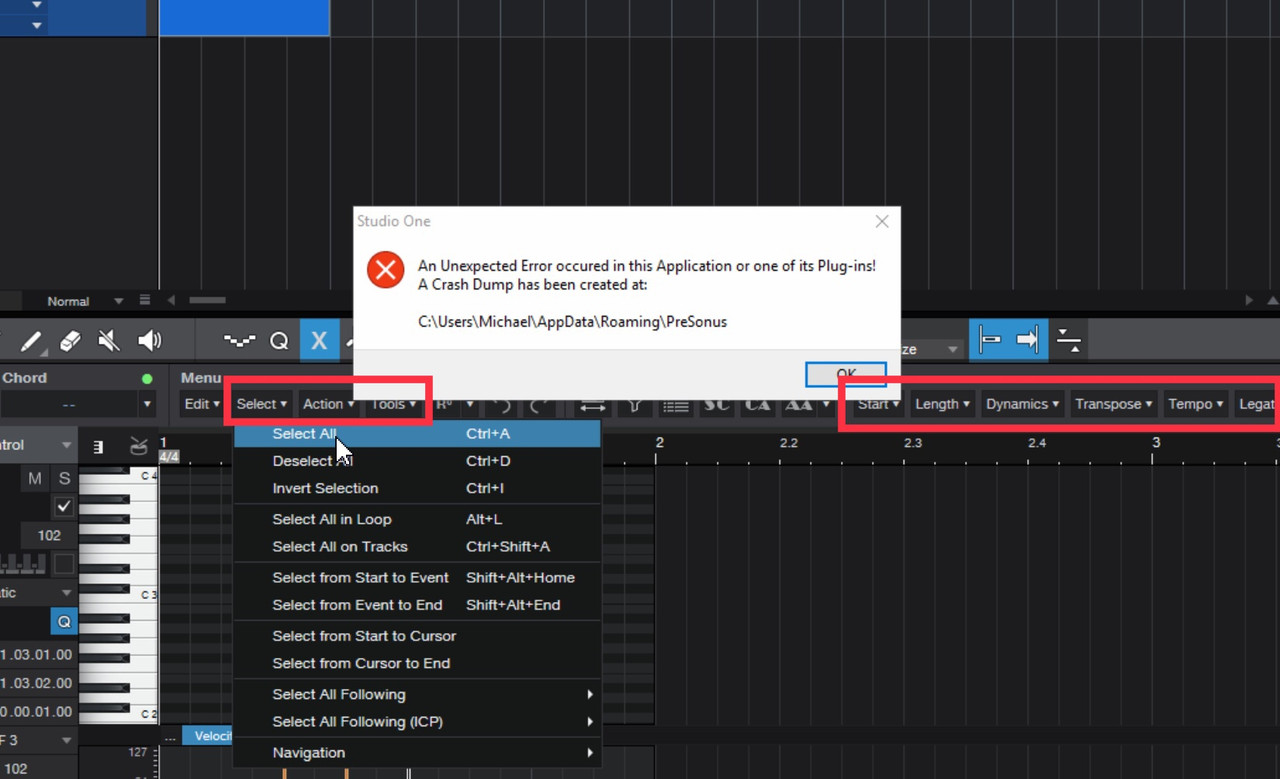This screenshot has width=1280, height=779.
Task: Solo the track with S button
Action: coord(64,478)
